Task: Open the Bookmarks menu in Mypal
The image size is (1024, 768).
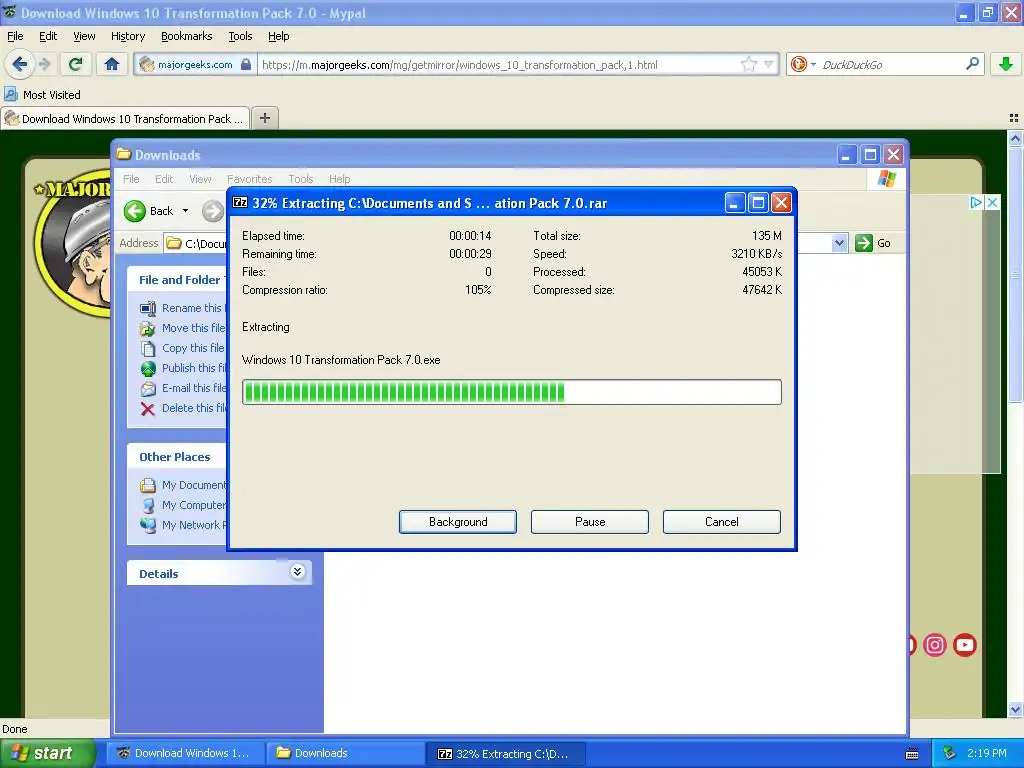Action: coord(186,36)
